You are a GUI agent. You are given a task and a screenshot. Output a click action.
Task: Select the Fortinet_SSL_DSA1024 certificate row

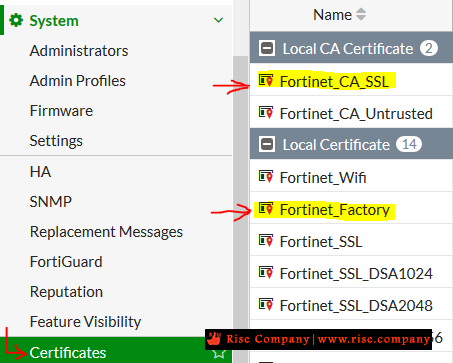click(351, 272)
